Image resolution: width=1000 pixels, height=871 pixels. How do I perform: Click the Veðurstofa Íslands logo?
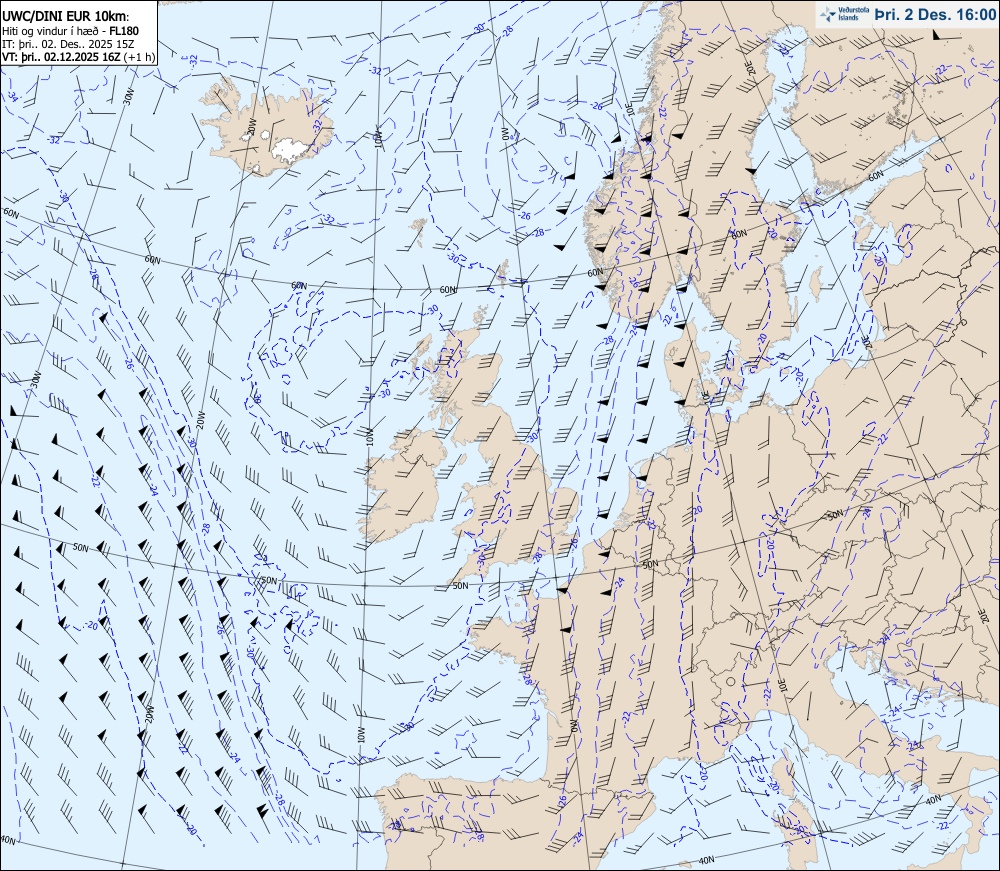(843, 14)
